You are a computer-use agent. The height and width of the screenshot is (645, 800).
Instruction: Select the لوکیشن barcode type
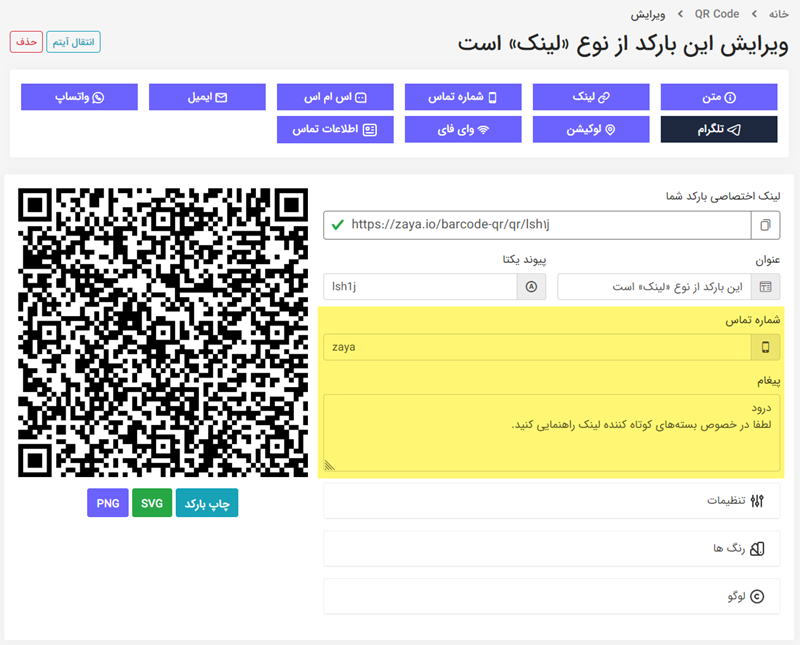591,130
